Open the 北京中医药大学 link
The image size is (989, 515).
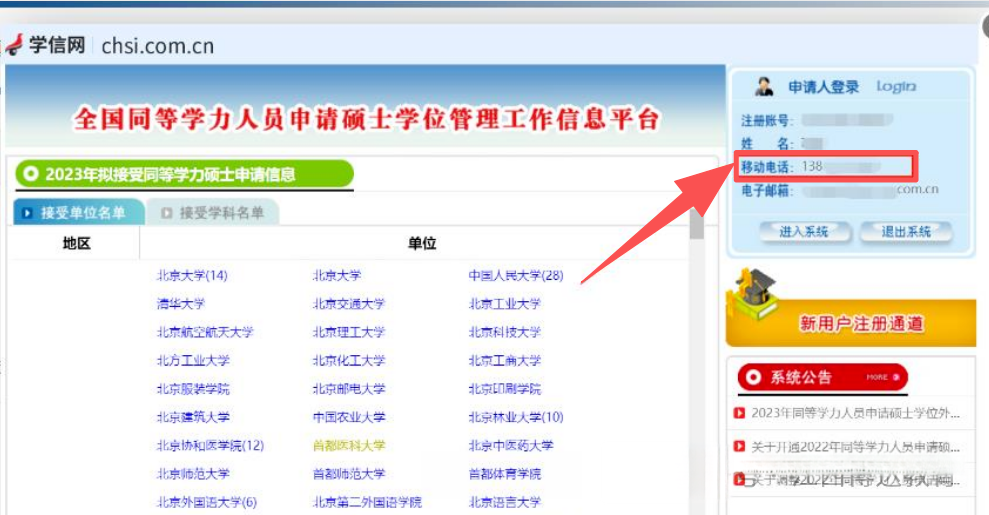511,446
